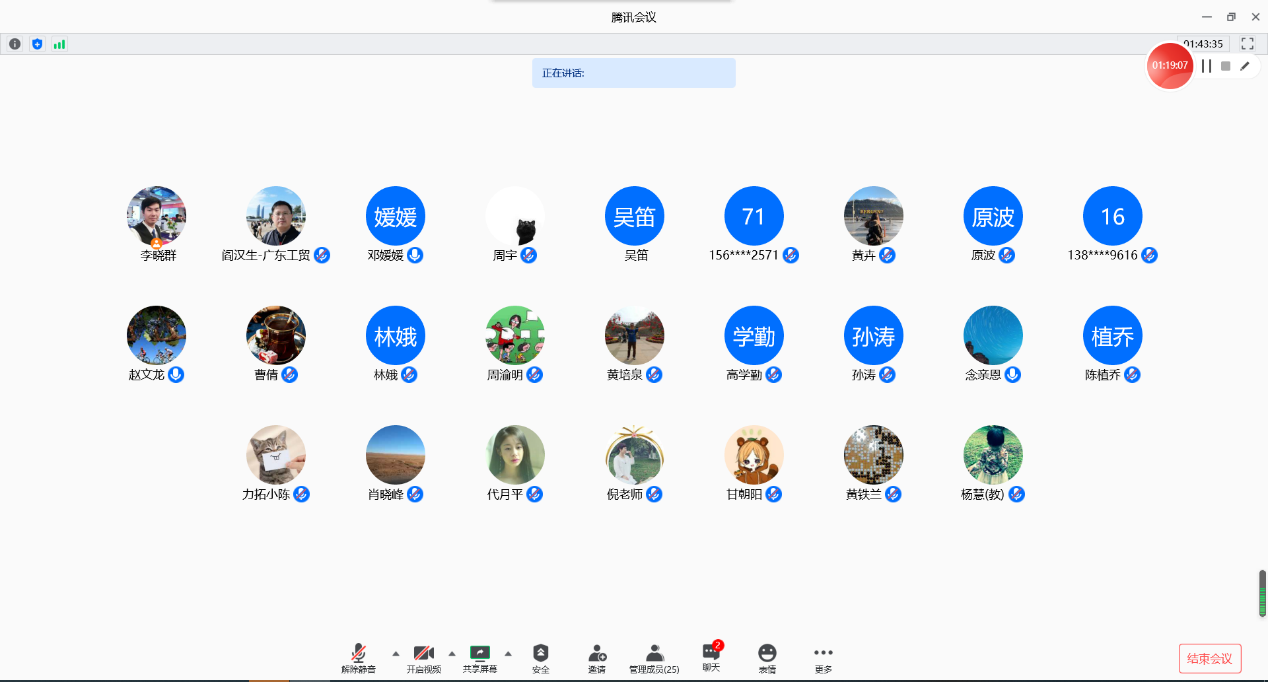
Task: Click the meeting info icon
Action: pos(15,44)
